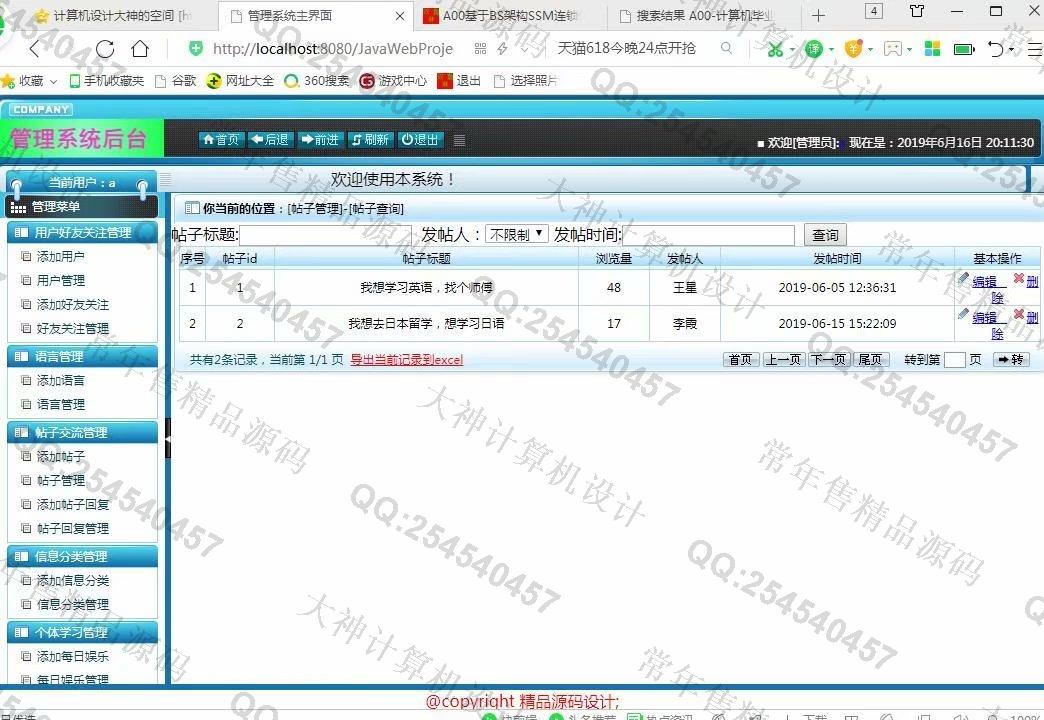Click the 帖子标题 search input field
1044x720 pixels.
pos(325,235)
